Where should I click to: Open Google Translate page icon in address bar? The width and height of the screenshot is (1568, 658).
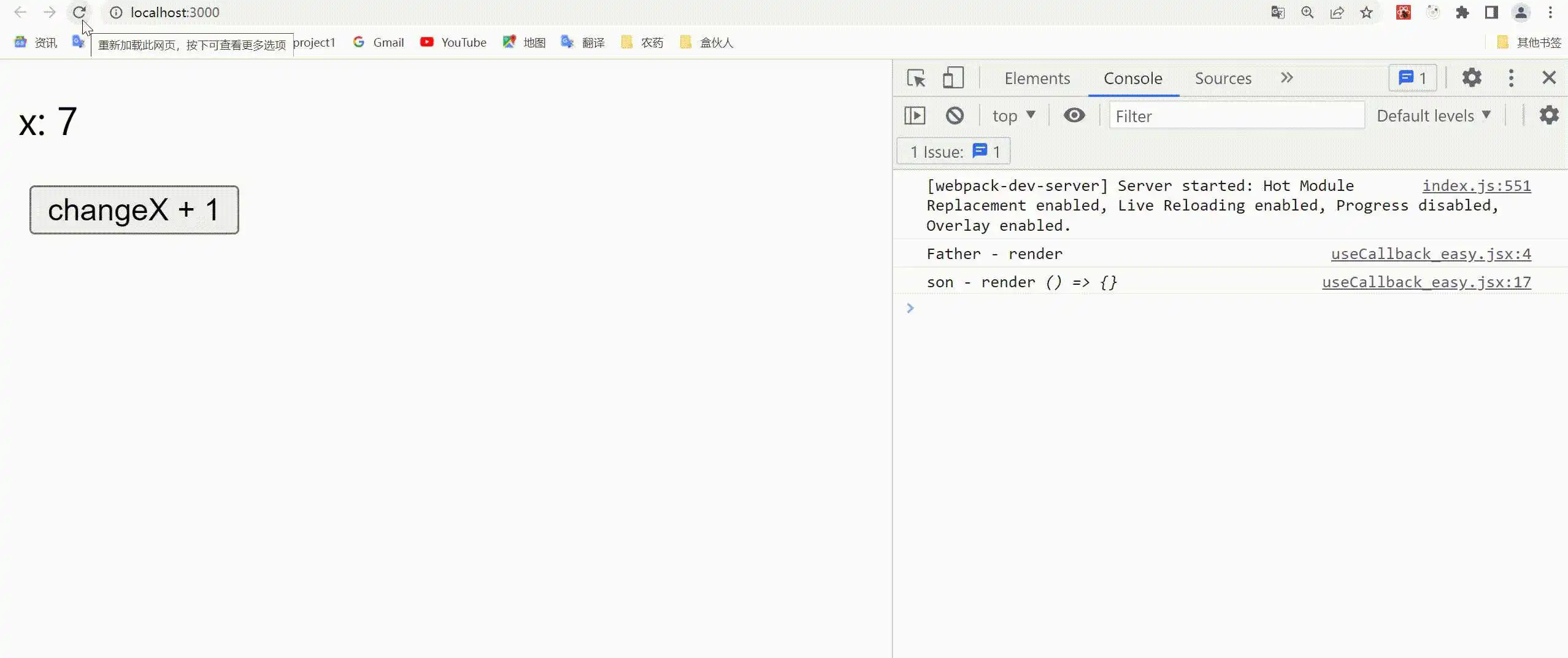[1278, 12]
